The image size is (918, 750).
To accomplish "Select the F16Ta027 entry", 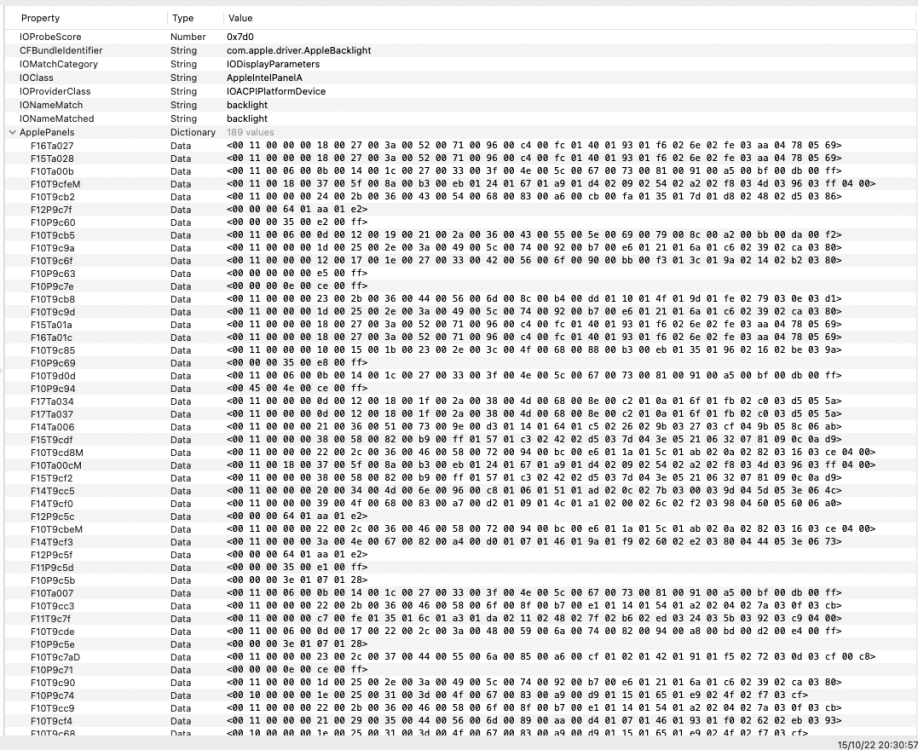I will coord(52,146).
